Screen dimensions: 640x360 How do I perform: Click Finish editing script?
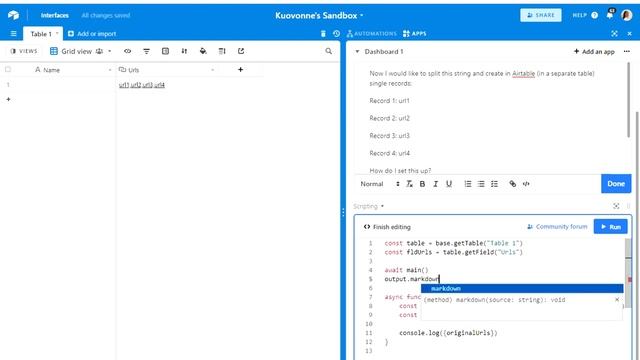pyautogui.click(x=387, y=227)
